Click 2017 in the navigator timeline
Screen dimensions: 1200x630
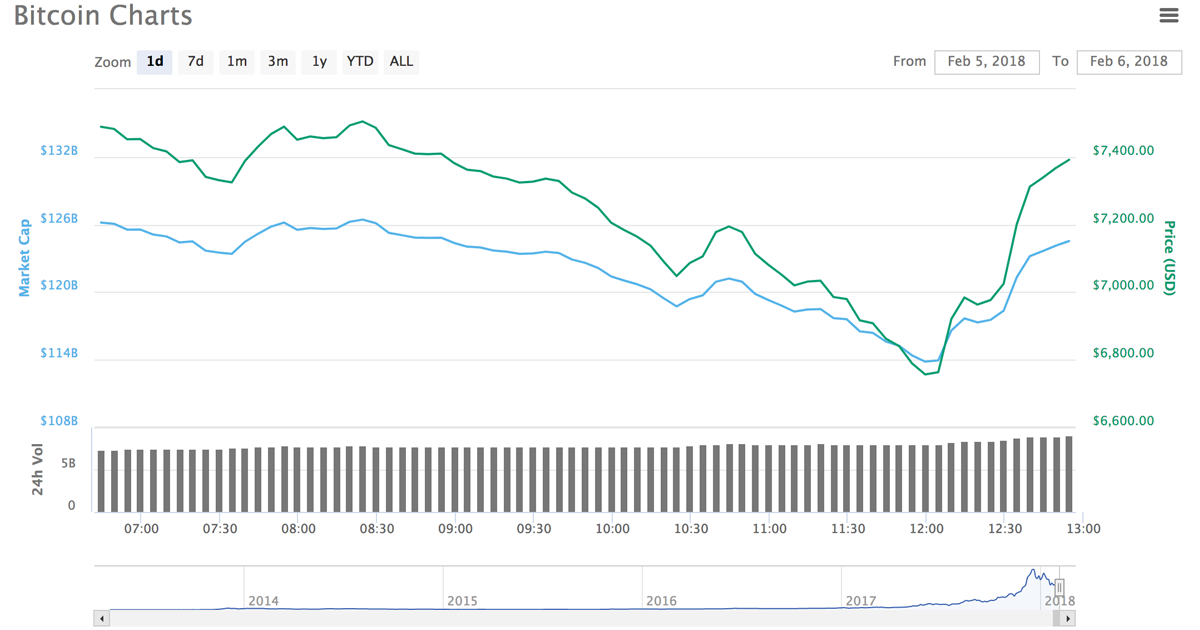pos(861,601)
